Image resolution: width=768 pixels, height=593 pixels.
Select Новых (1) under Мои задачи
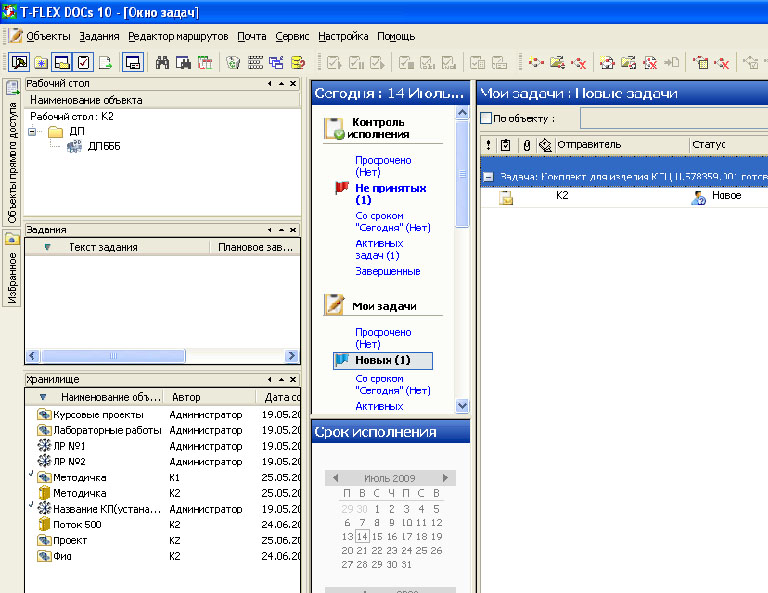[x=383, y=360]
